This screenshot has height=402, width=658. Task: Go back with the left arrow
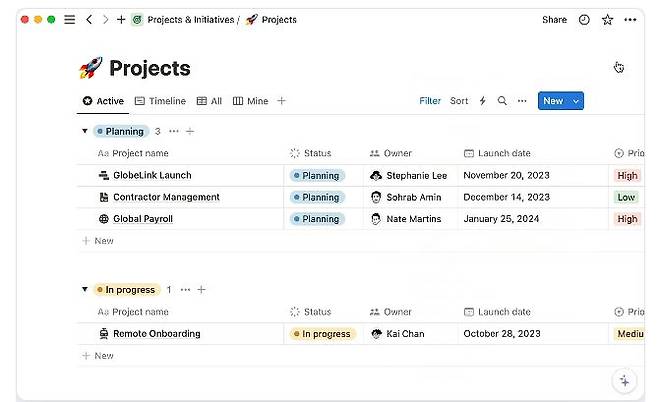pyautogui.click(x=89, y=20)
